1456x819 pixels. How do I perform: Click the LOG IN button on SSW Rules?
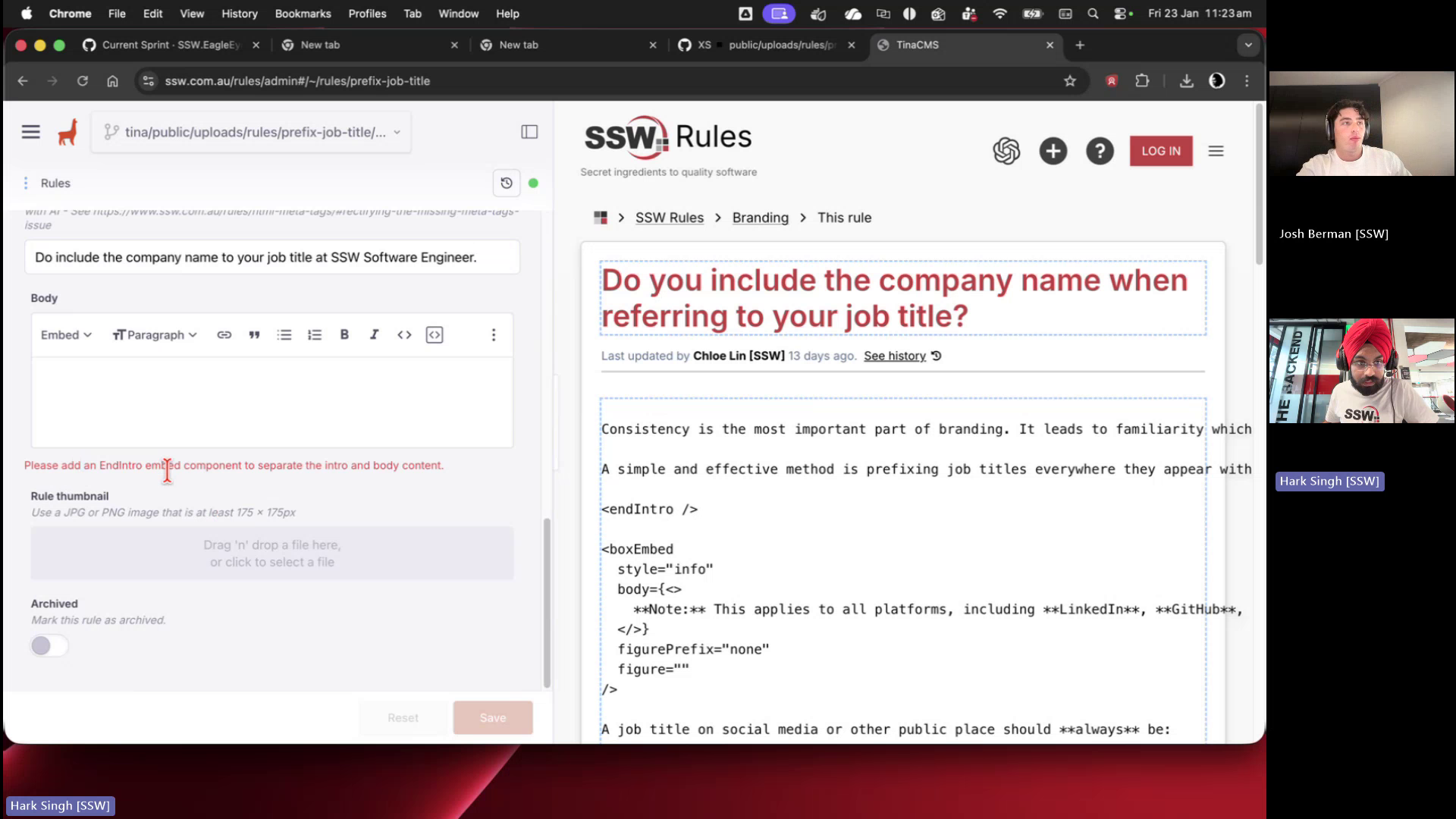(1161, 151)
